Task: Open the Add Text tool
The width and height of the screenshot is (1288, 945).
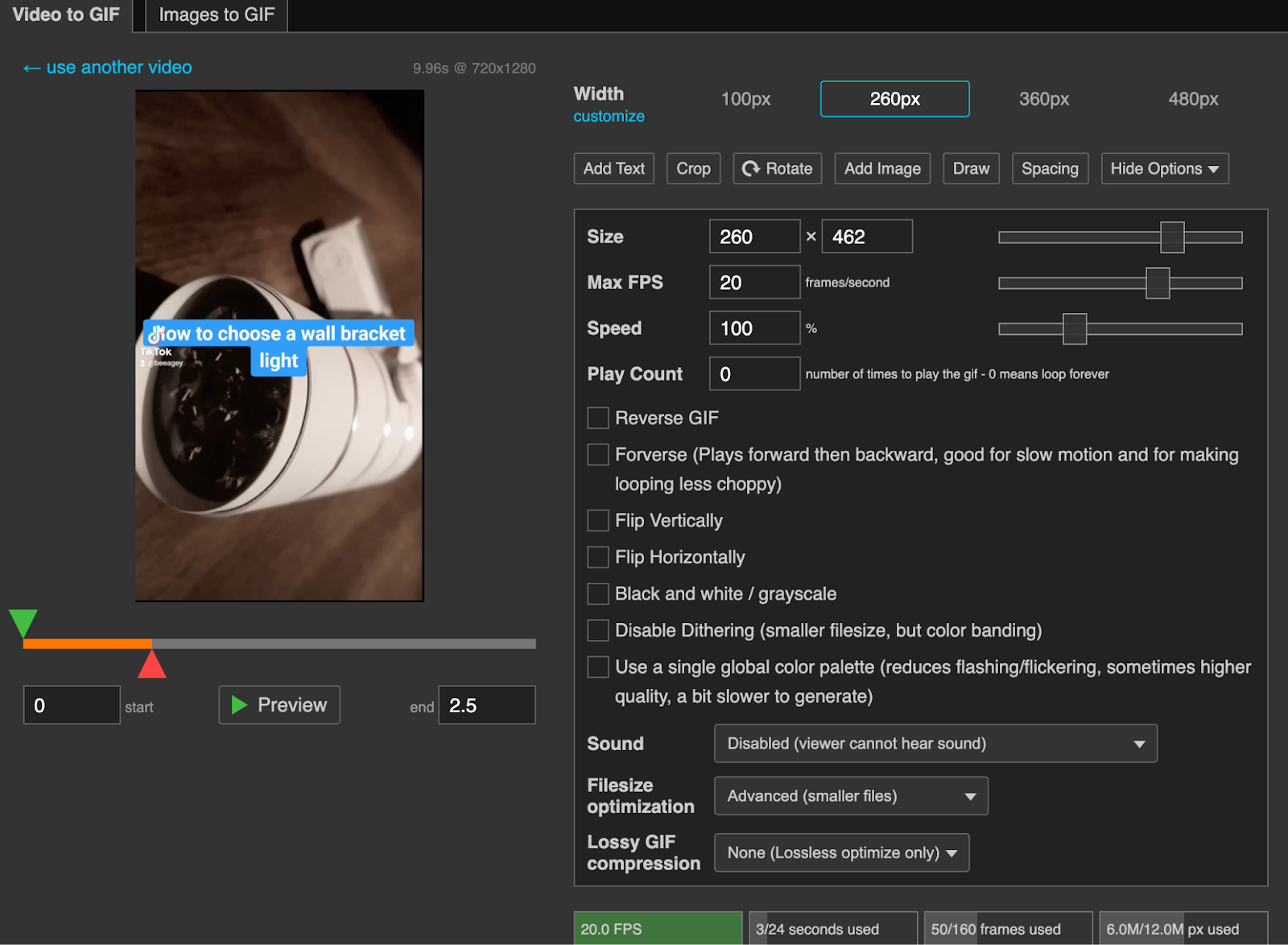Action: (x=613, y=168)
